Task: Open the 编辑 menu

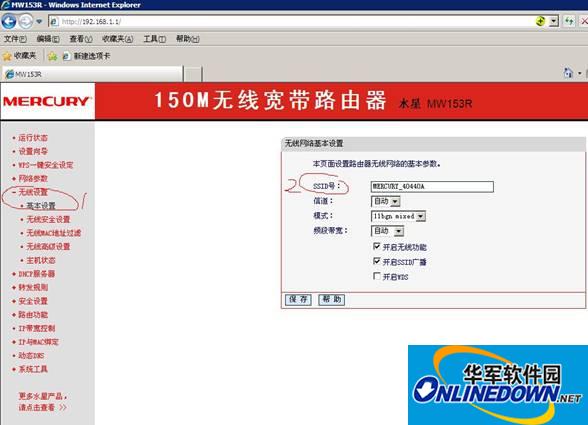Action: (x=48, y=39)
